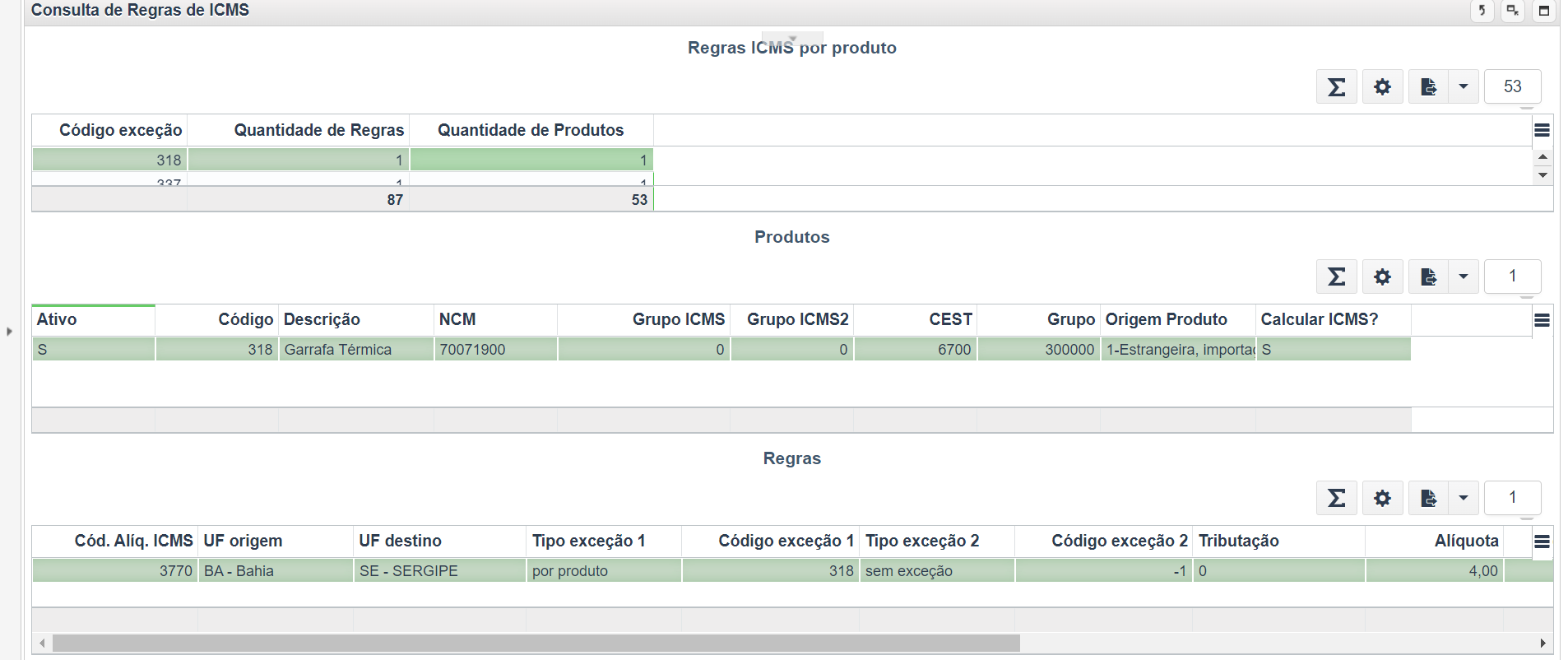Expand export dropdown arrow of Produtos grid
The height and width of the screenshot is (660, 1568).
click(x=1464, y=277)
